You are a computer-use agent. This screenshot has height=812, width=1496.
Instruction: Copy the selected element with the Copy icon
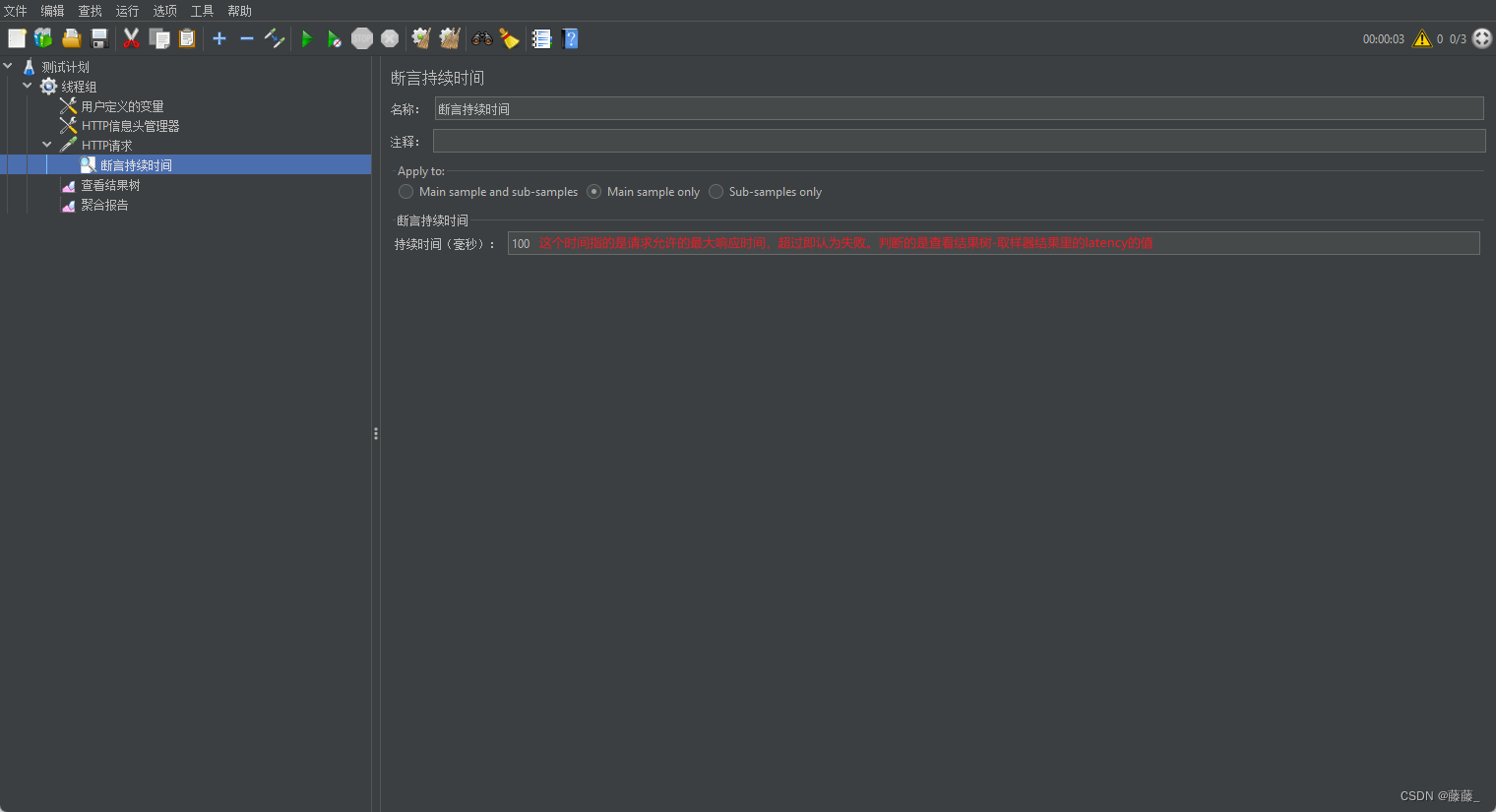point(159,38)
